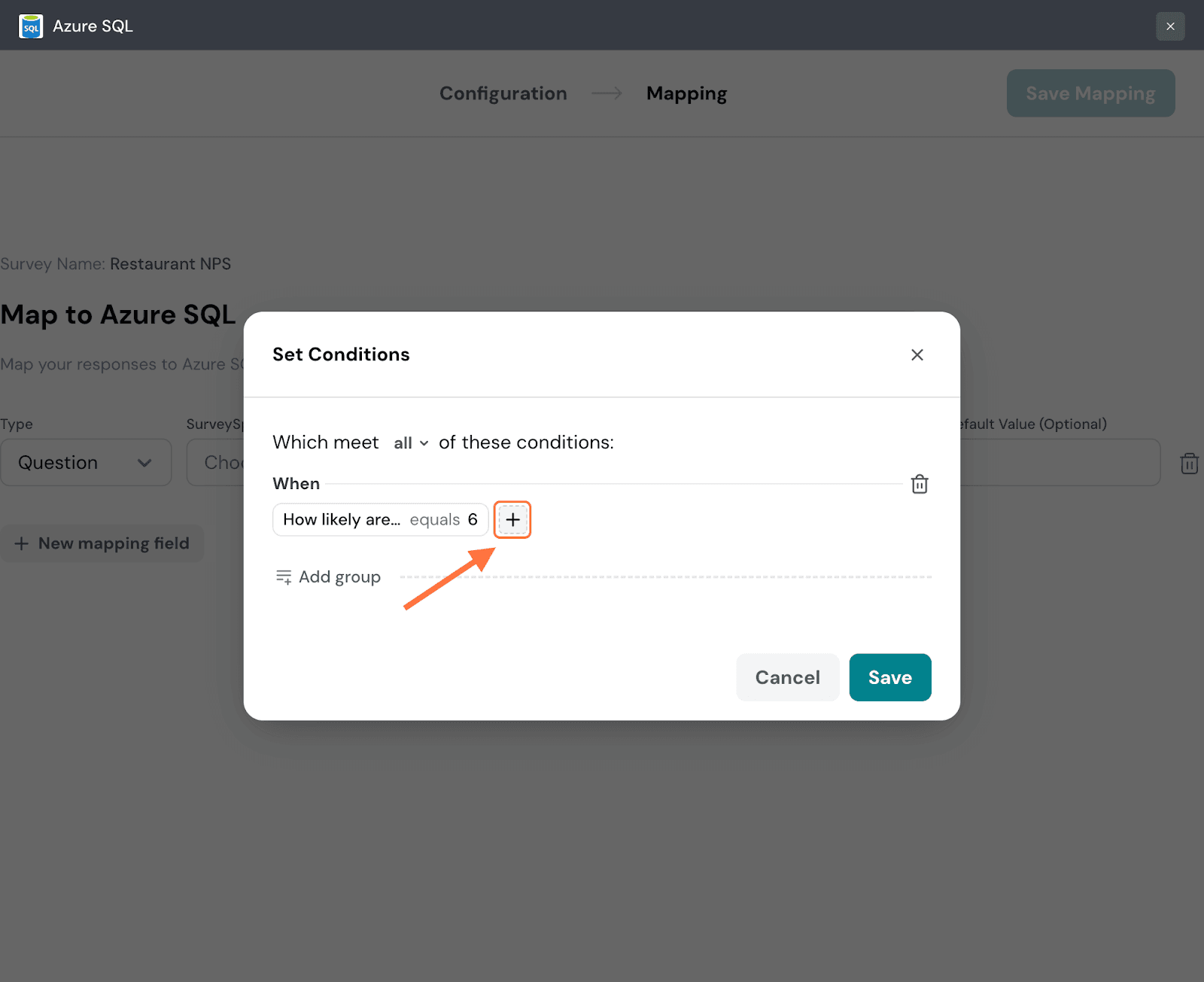Viewport: 1204px width, 982px height.
Task: Edit the 'How likely are... equals 6' condition
Action: click(x=380, y=519)
